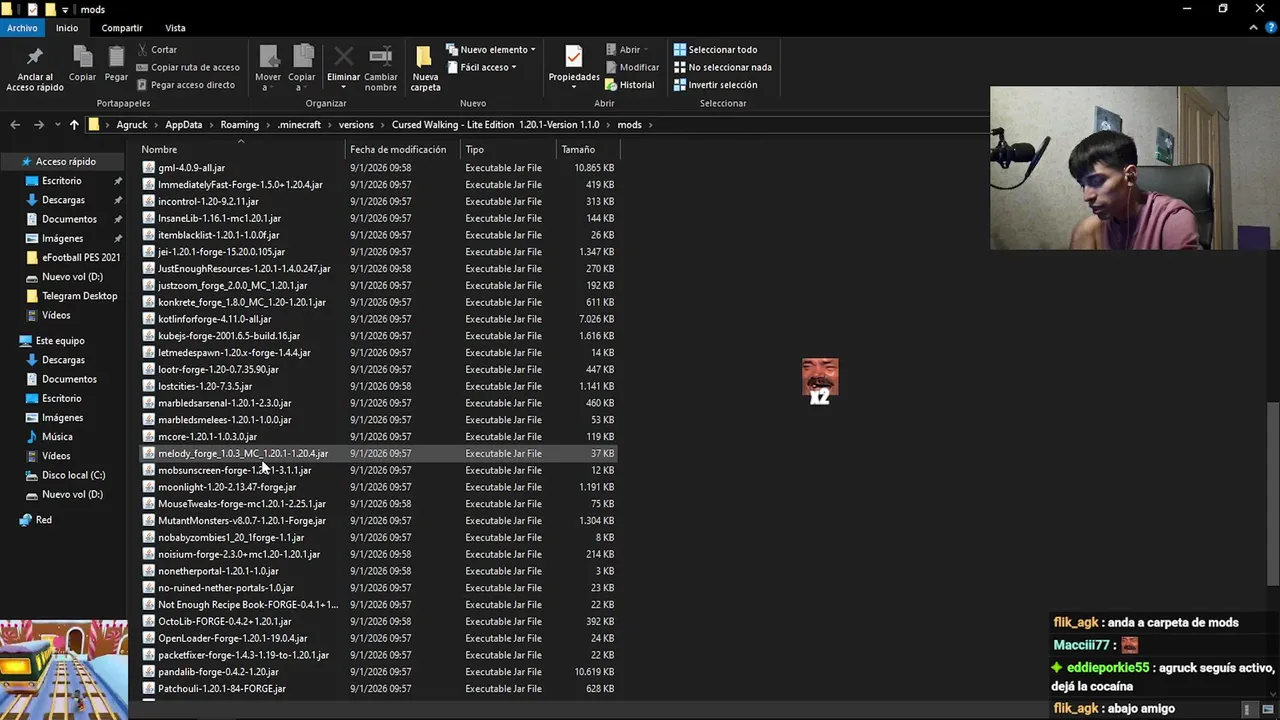Click Roaming in the address path
Image resolution: width=1280 pixels, height=720 pixels.
click(x=239, y=125)
